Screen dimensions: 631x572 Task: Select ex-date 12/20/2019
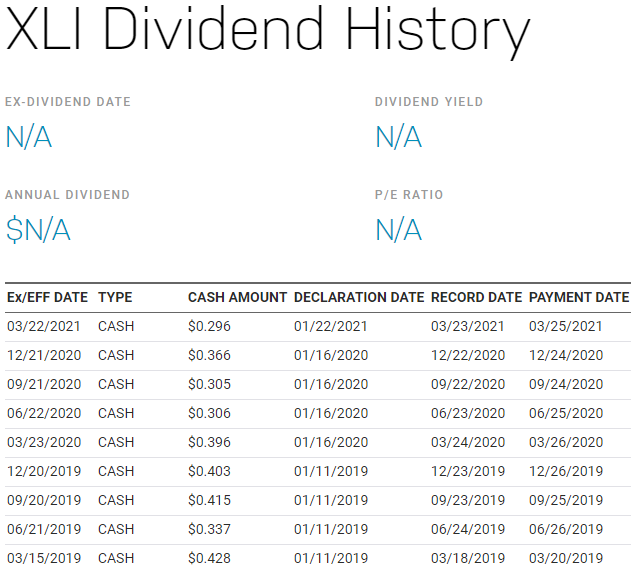(44, 471)
